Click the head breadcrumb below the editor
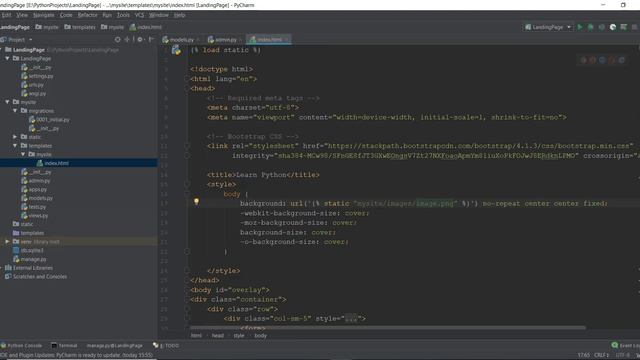Image resolution: width=640 pixels, height=360 pixels. [x=218, y=336]
